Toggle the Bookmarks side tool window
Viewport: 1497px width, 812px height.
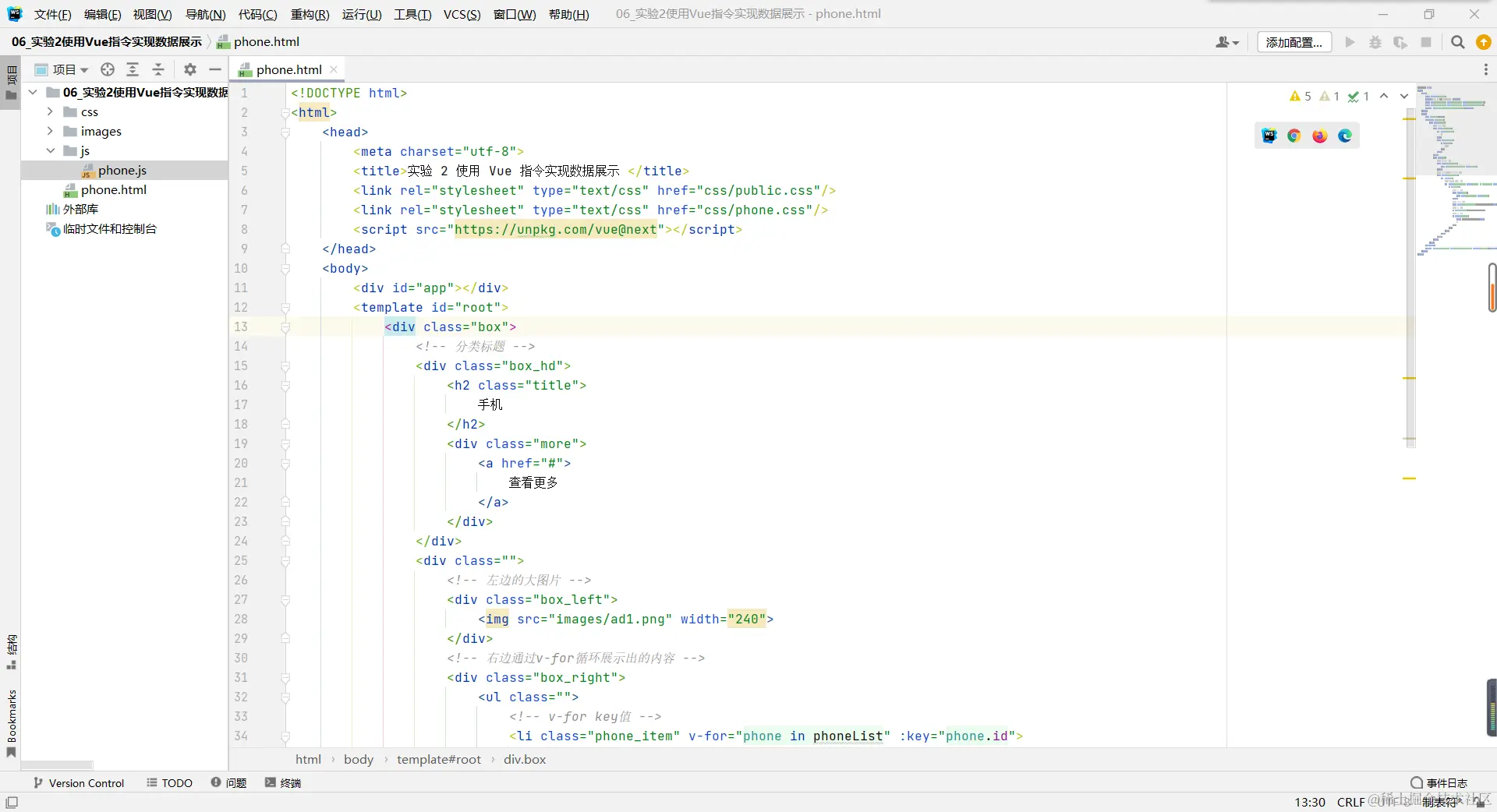pyautogui.click(x=11, y=722)
